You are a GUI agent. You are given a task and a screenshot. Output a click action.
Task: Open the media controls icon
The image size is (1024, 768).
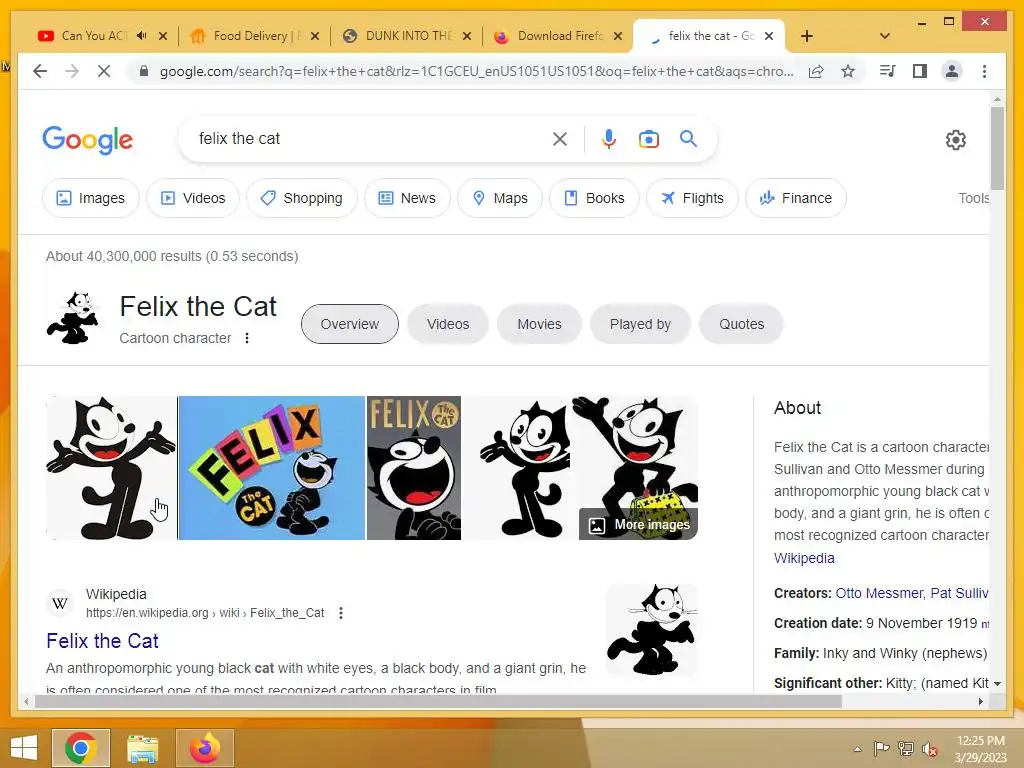(888, 71)
